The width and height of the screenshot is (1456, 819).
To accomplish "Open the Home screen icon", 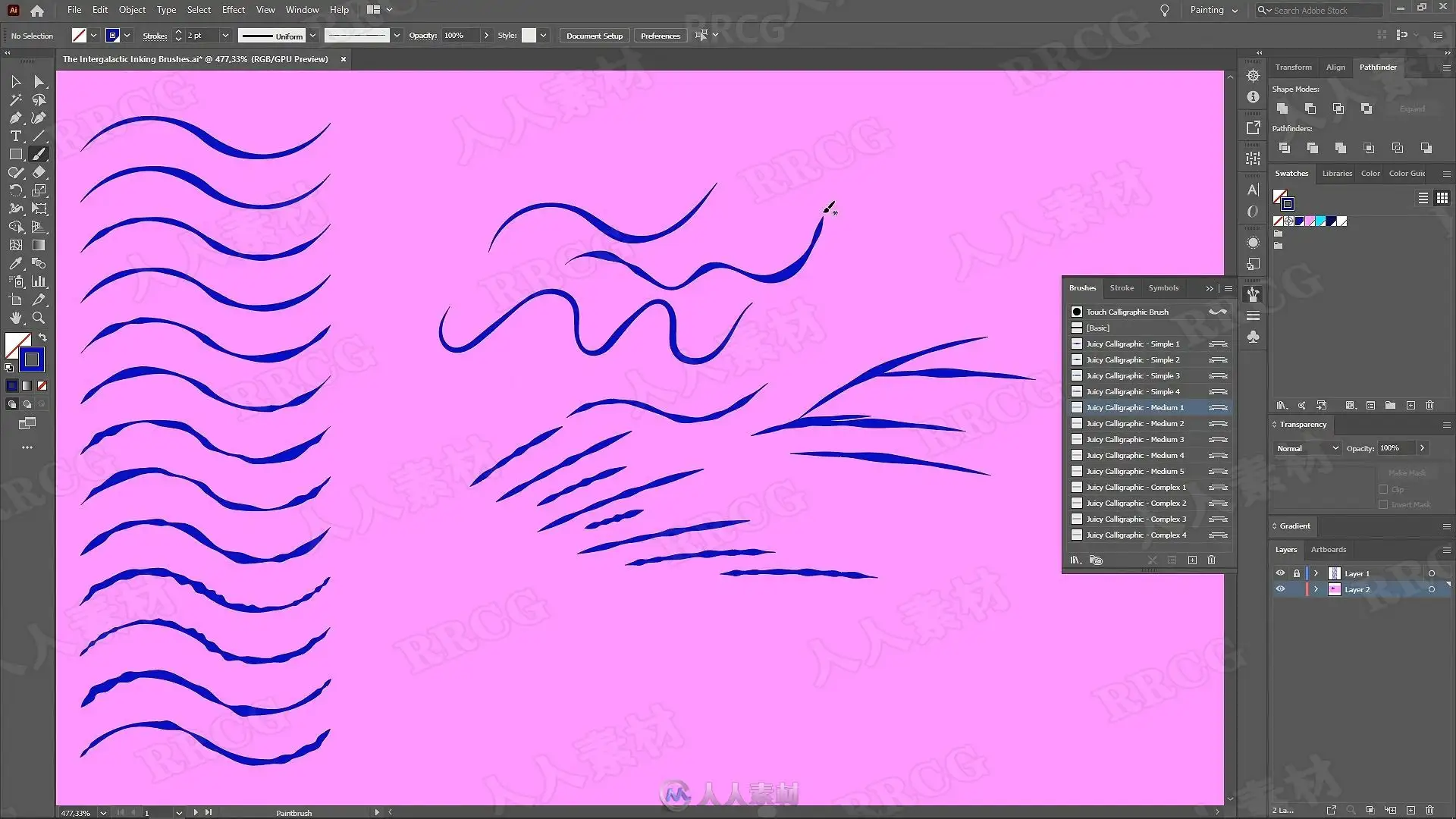I will pyautogui.click(x=37, y=11).
